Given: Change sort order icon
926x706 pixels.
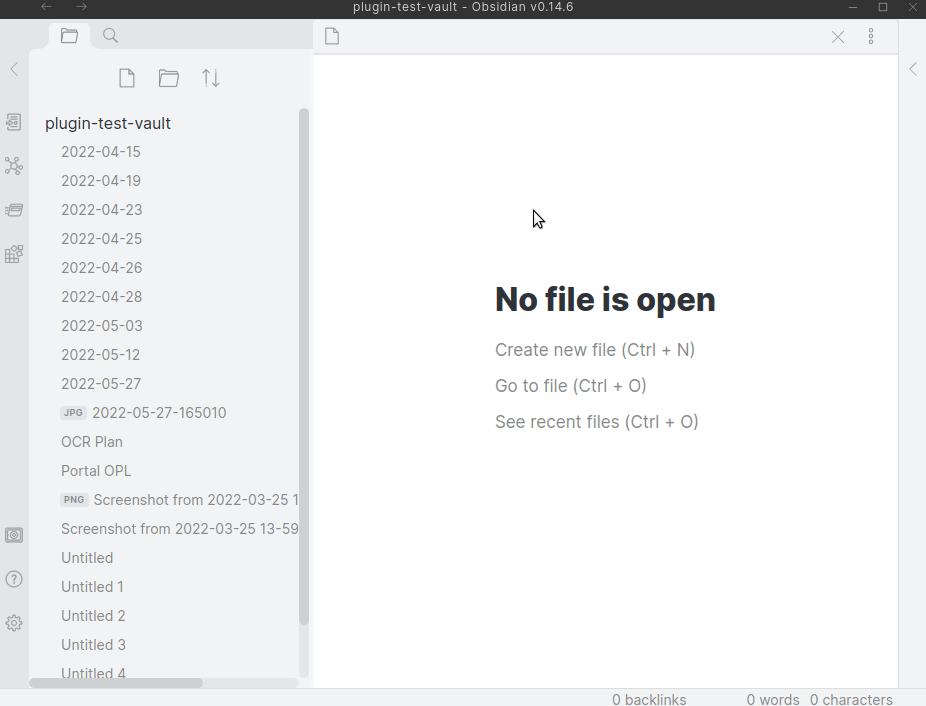Looking at the screenshot, I should click(x=211, y=78).
